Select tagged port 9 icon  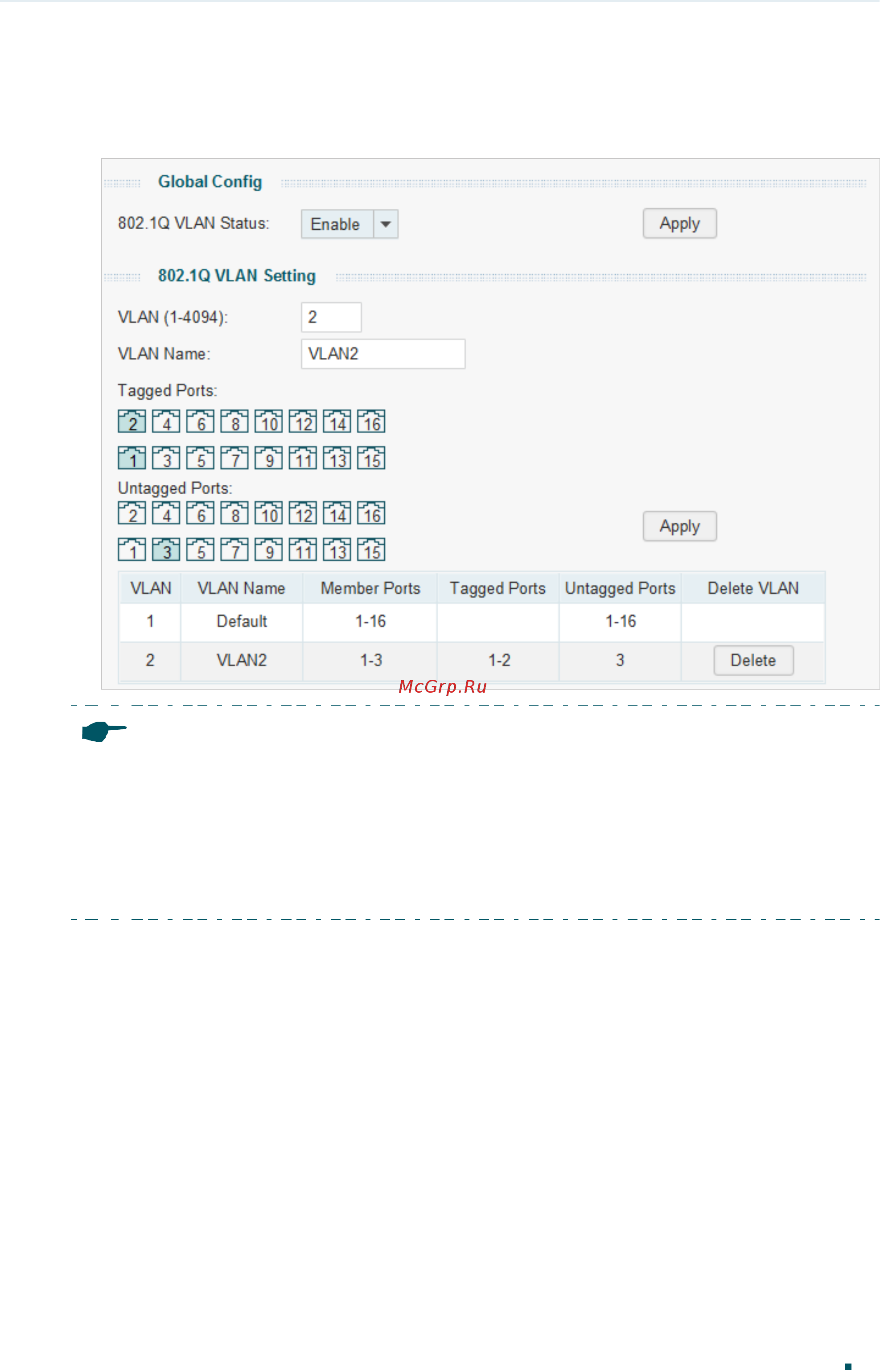pyautogui.click(x=269, y=458)
